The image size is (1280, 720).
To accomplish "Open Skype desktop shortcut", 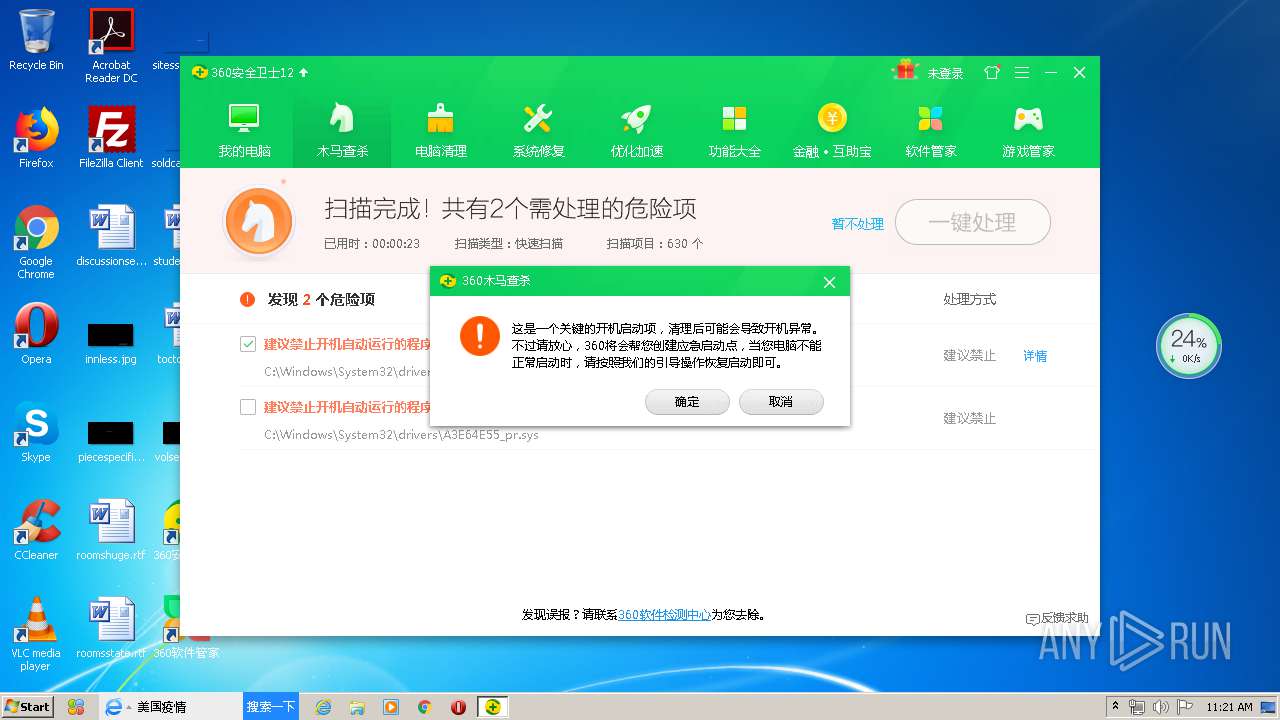I will [x=36, y=432].
